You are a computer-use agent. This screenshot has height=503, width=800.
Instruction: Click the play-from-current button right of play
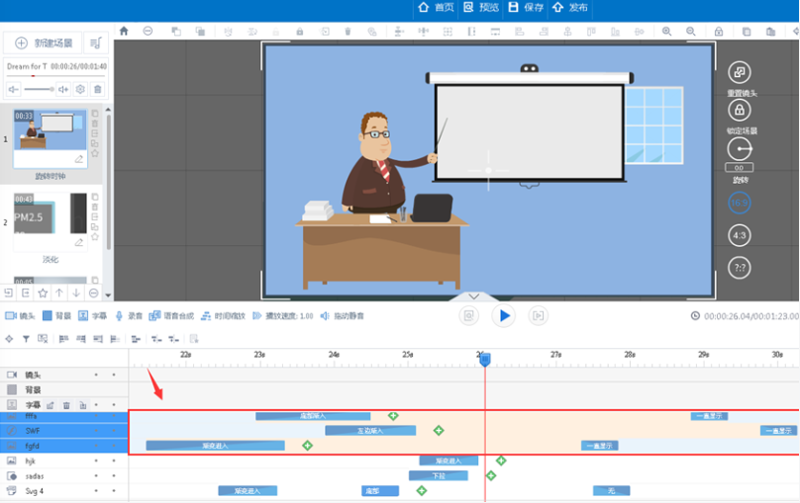tap(538, 316)
